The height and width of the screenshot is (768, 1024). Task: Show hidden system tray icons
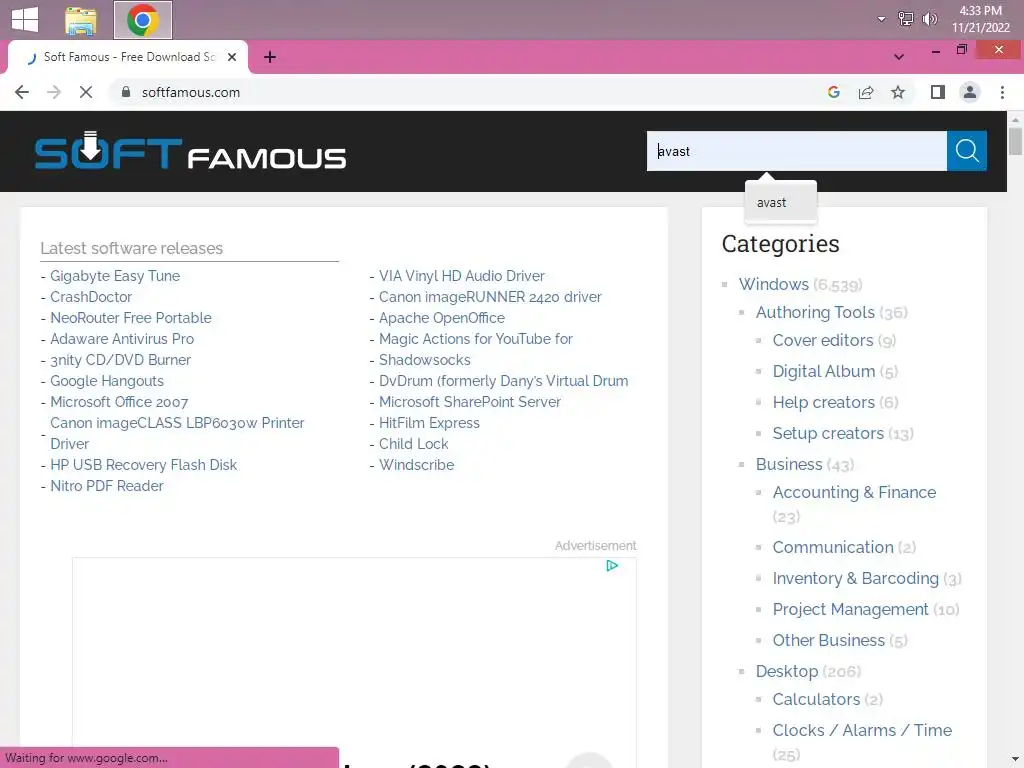881,19
